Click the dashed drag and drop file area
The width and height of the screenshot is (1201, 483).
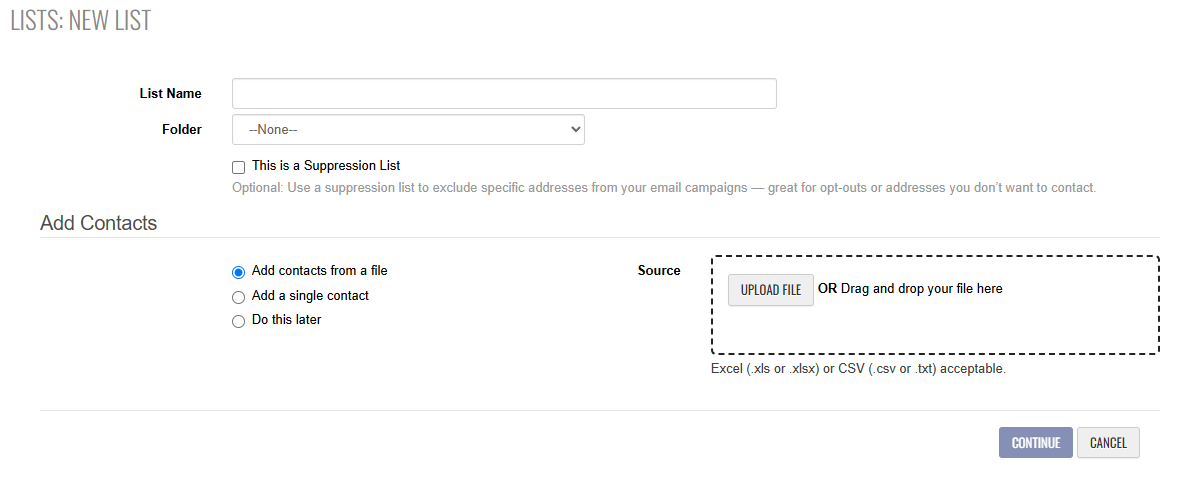tap(935, 305)
